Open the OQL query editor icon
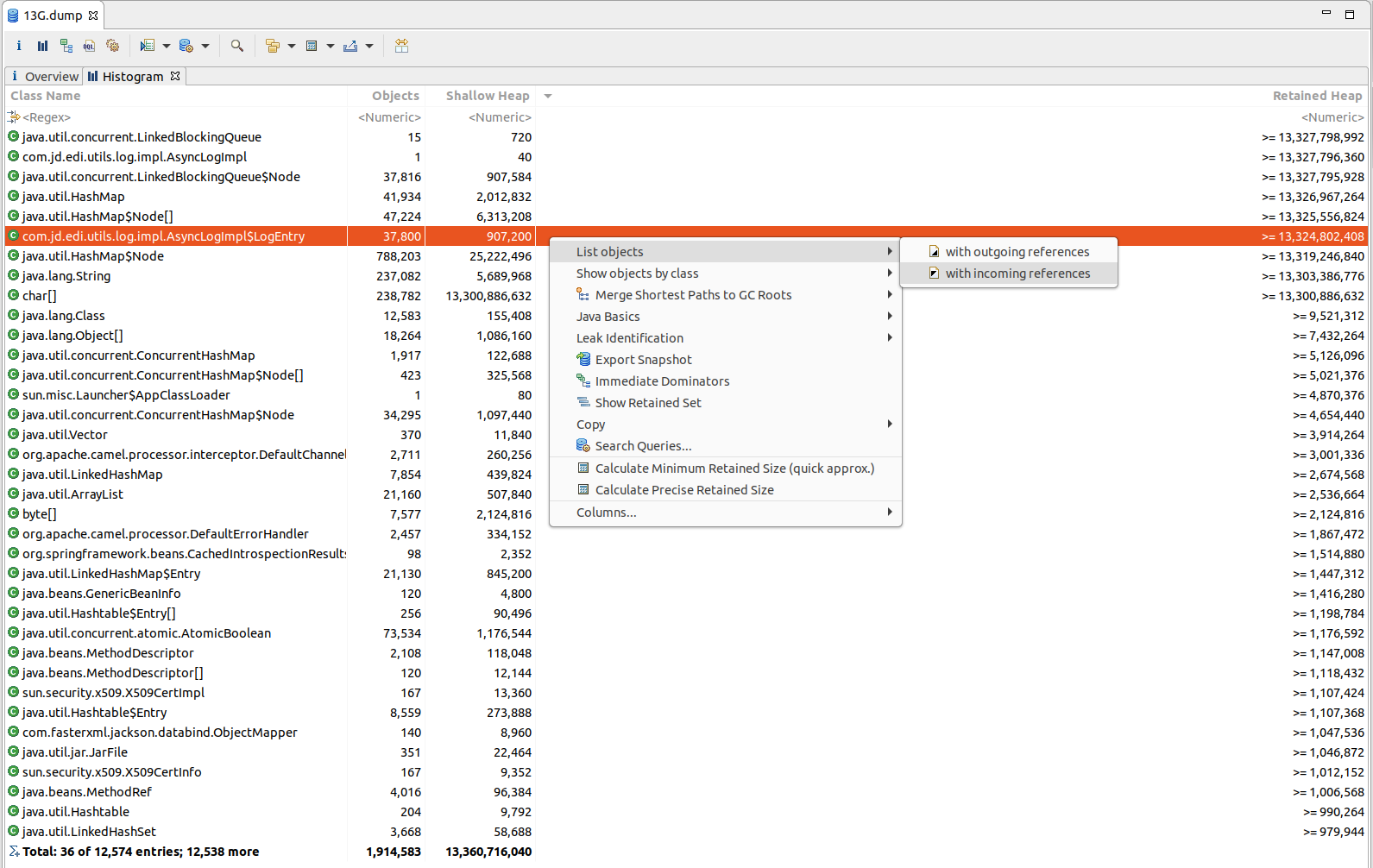Viewport: 1373px width, 868px height. 89,46
